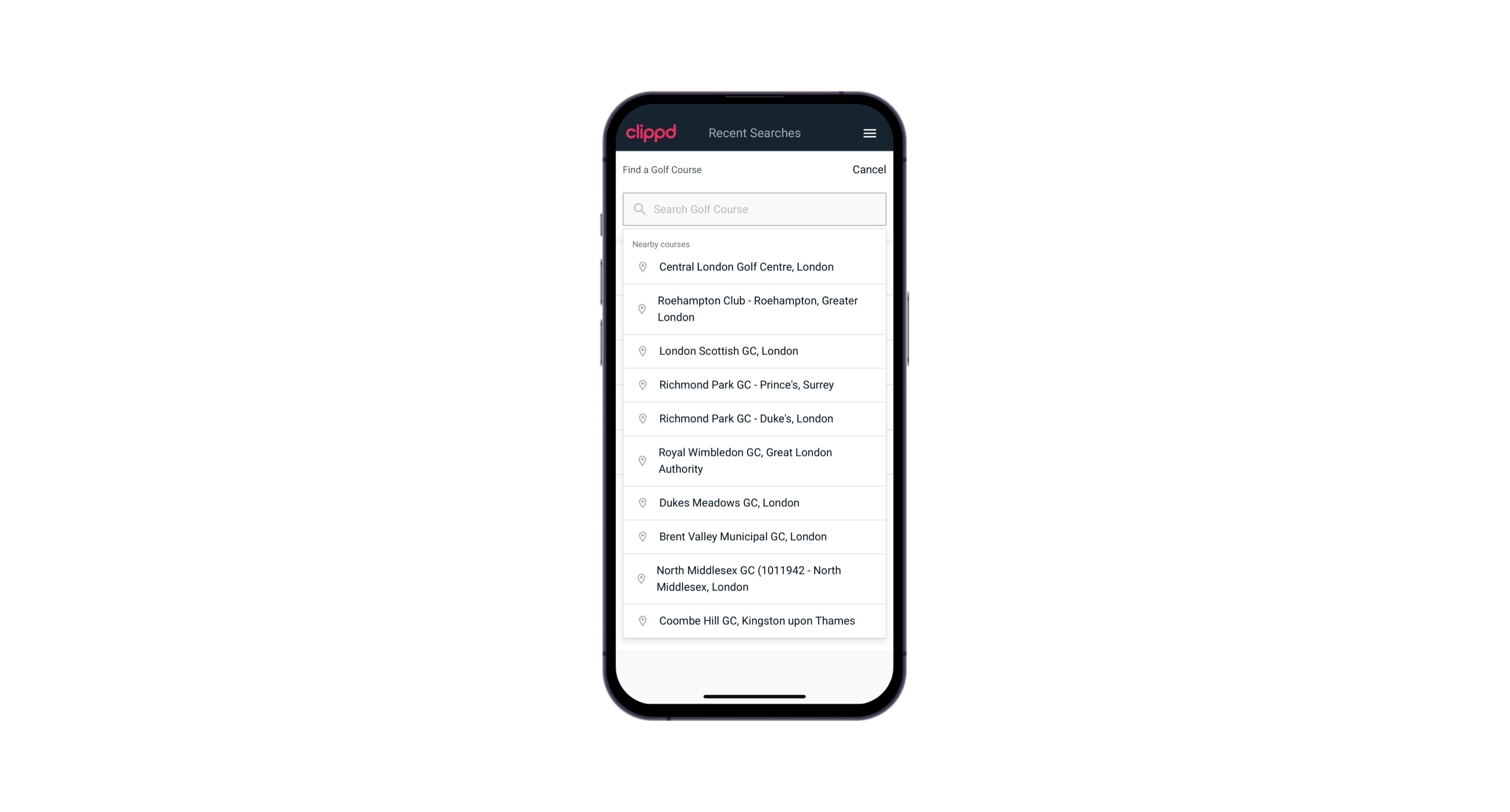This screenshot has height=812, width=1510.
Task: Click location pin icon for Roehampton Club
Action: click(641, 309)
